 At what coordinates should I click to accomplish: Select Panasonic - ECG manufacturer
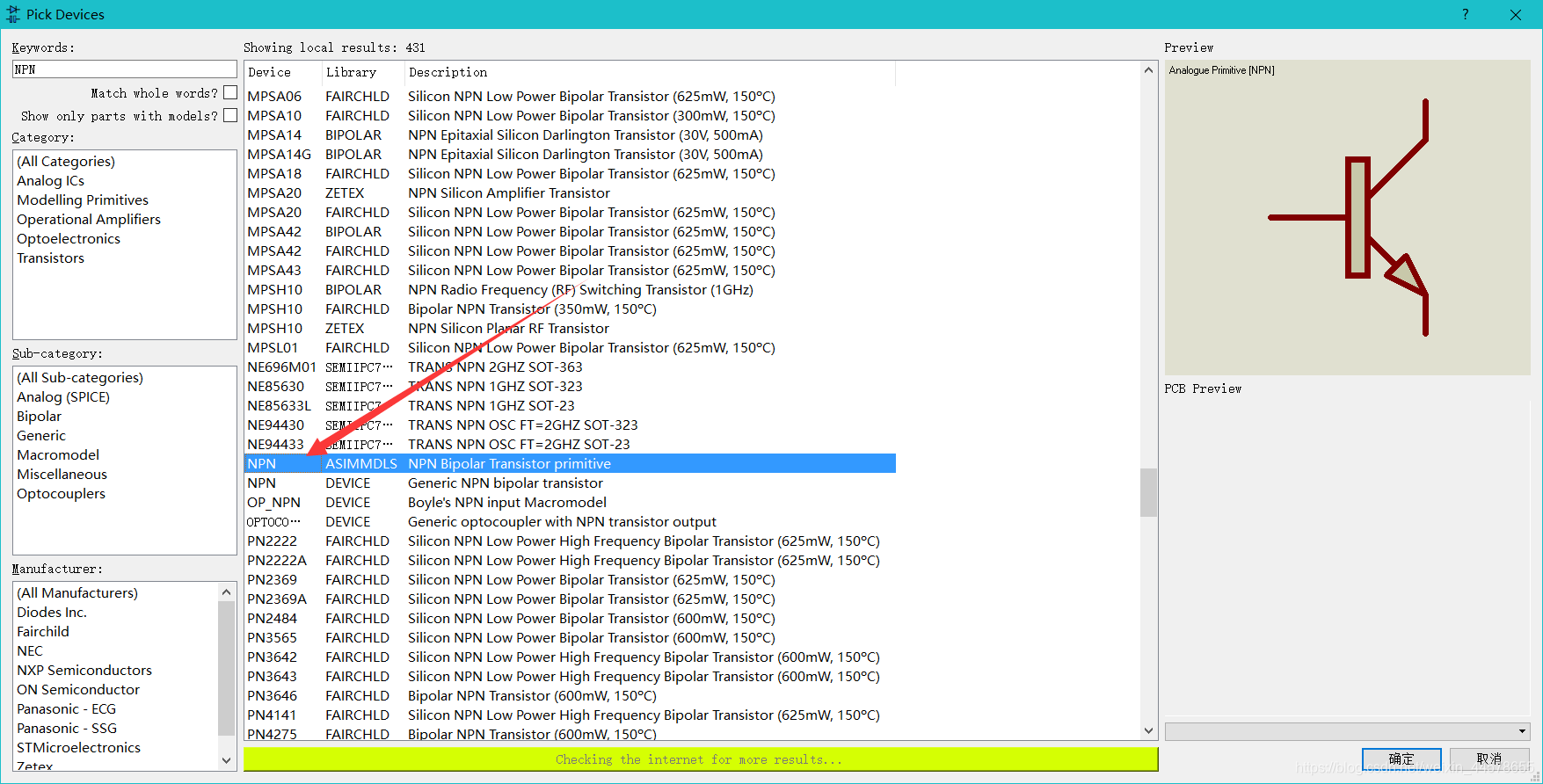point(67,708)
